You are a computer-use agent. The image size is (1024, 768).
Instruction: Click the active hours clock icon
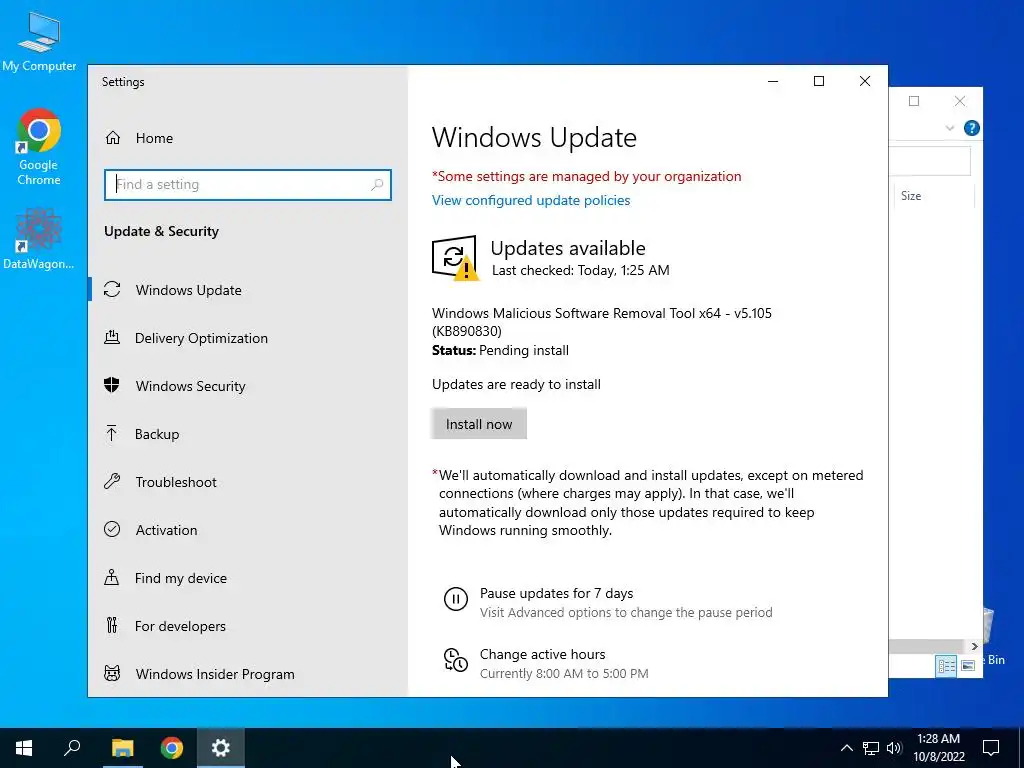tap(456, 660)
